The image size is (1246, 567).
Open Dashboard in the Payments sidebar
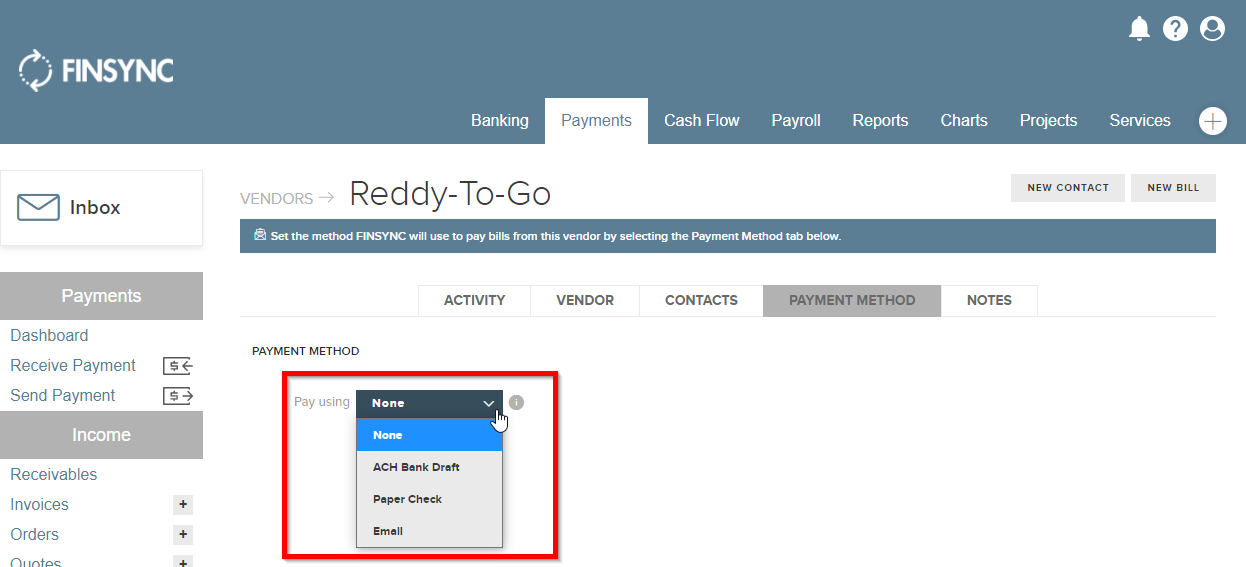point(49,336)
